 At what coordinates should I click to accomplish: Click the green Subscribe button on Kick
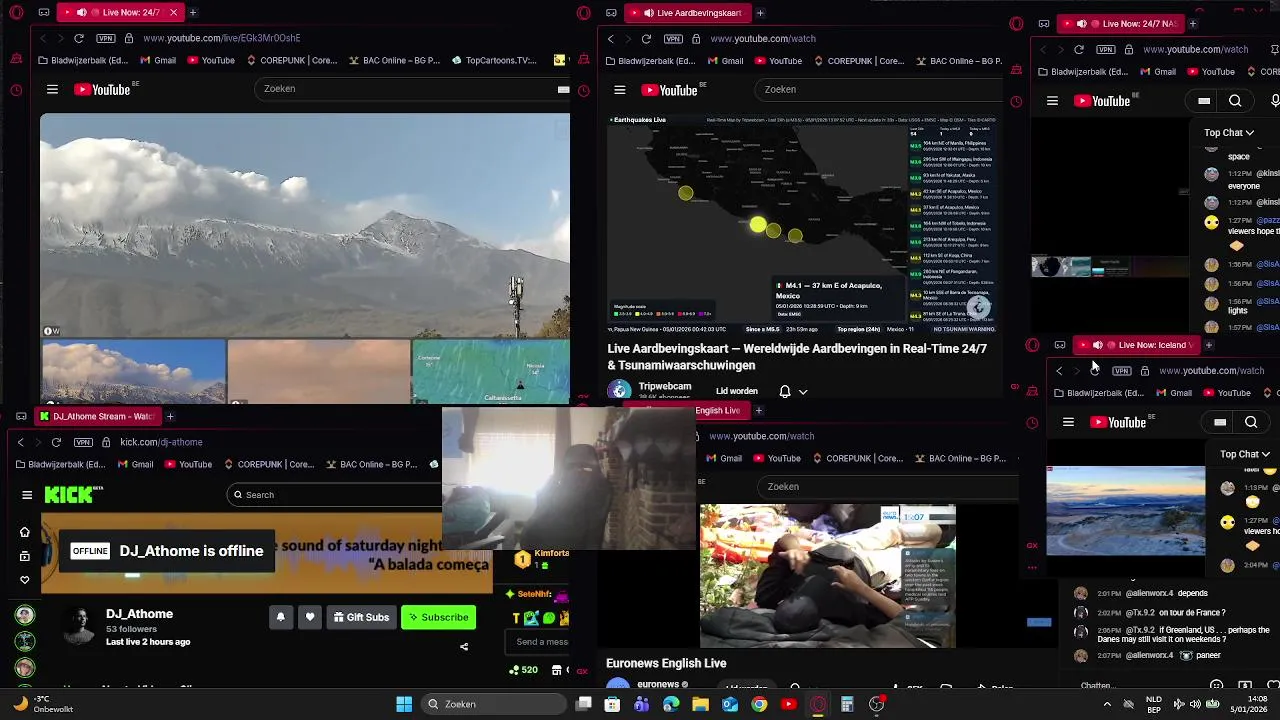point(437,617)
